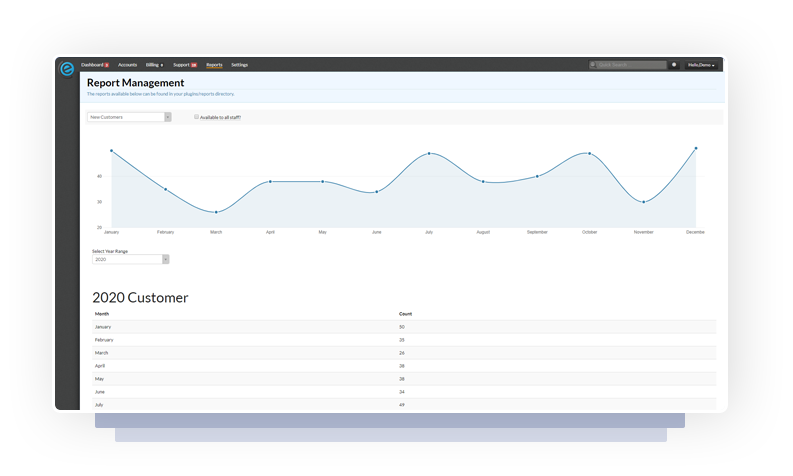The width and height of the screenshot is (793, 476).
Task: Select the 'July' table row label
Action: (99, 405)
